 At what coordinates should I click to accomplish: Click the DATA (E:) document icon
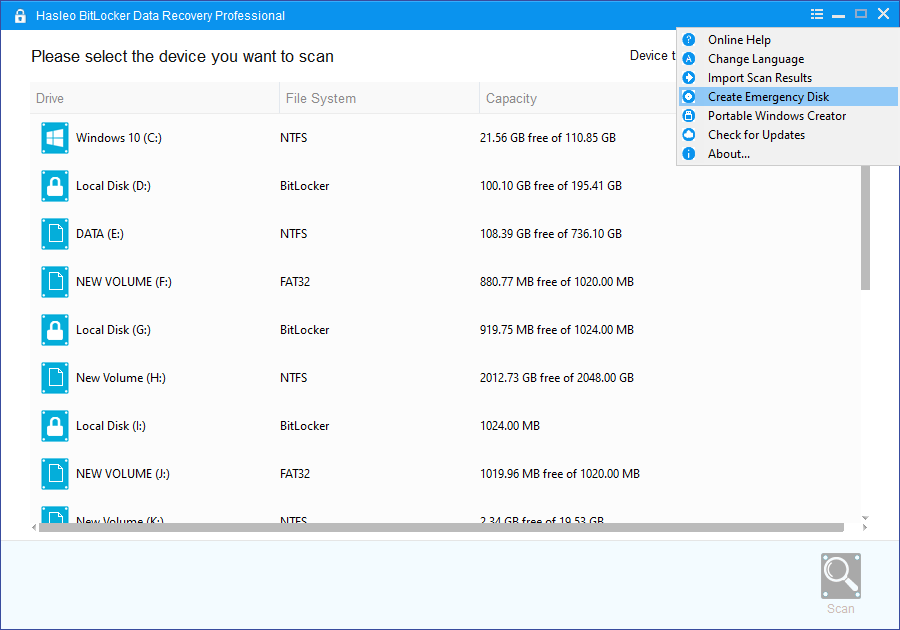click(x=55, y=234)
